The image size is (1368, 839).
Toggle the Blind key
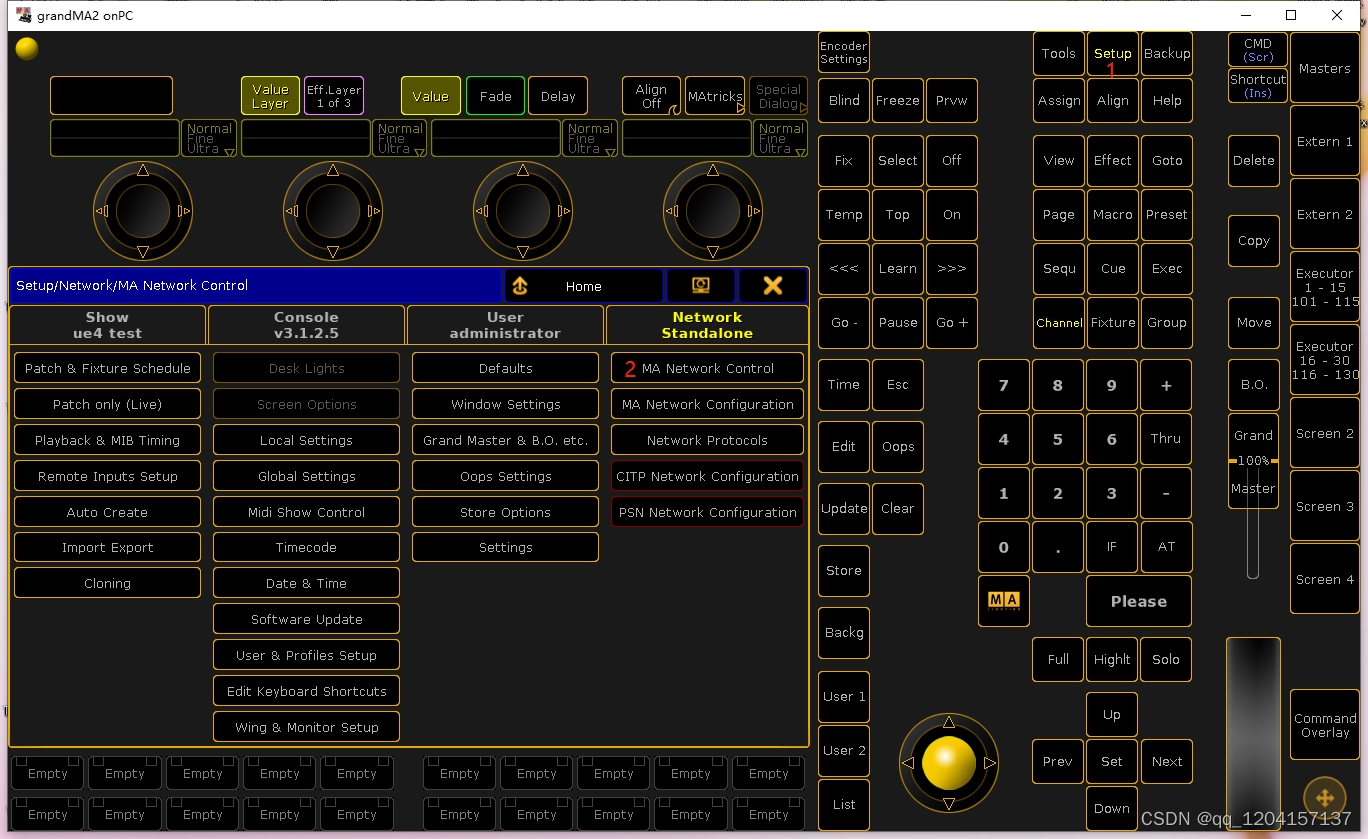click(x=844, y=101)
